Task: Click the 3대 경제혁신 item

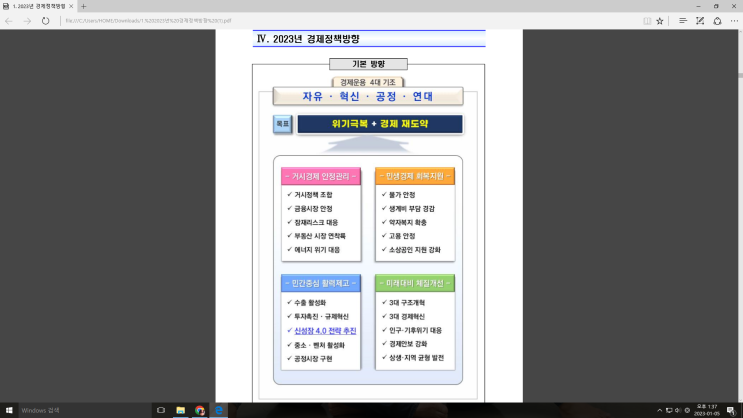Action: pos(407,317)
